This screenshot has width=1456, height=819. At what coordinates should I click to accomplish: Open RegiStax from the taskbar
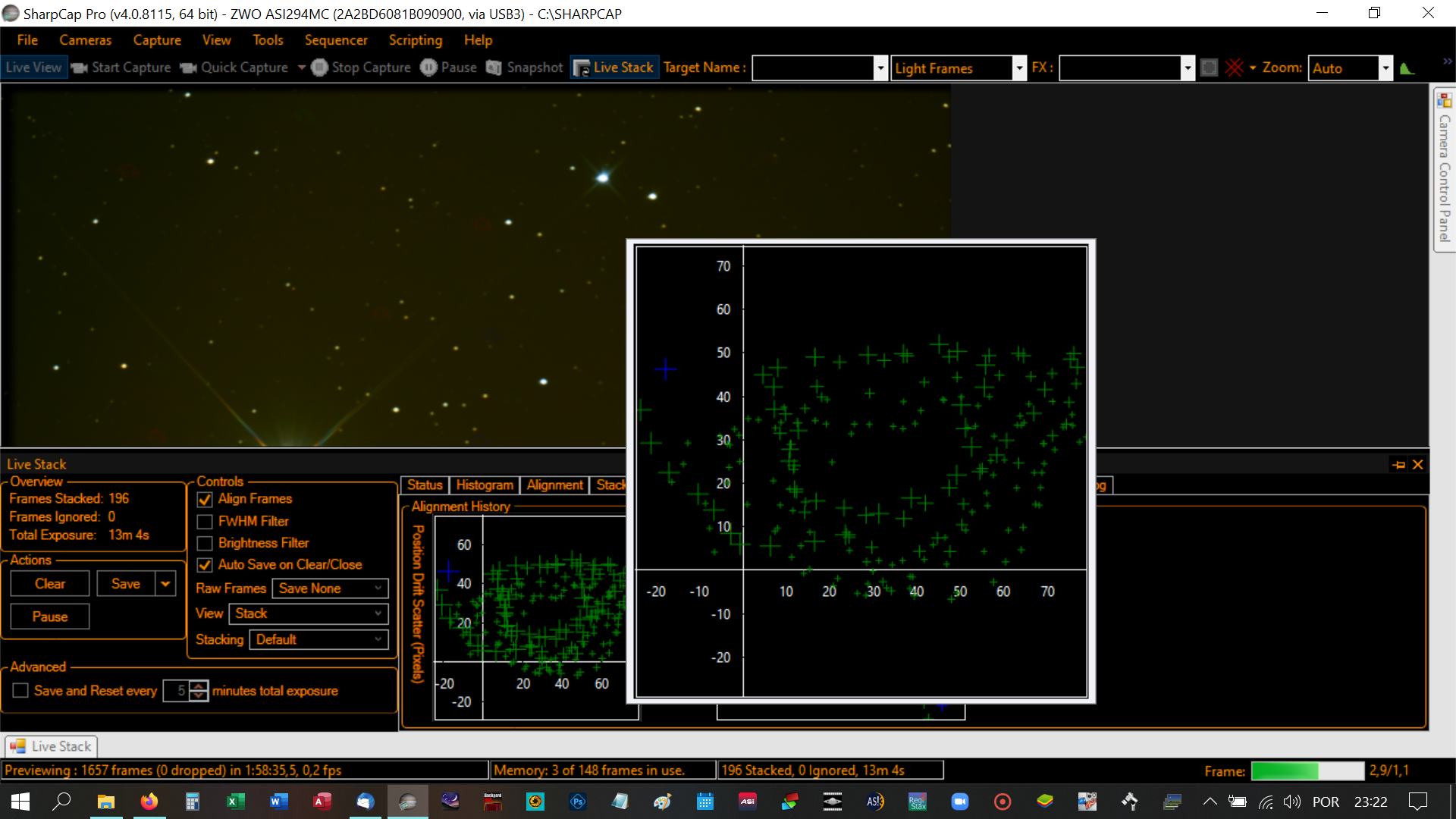[x=918, y=802]
